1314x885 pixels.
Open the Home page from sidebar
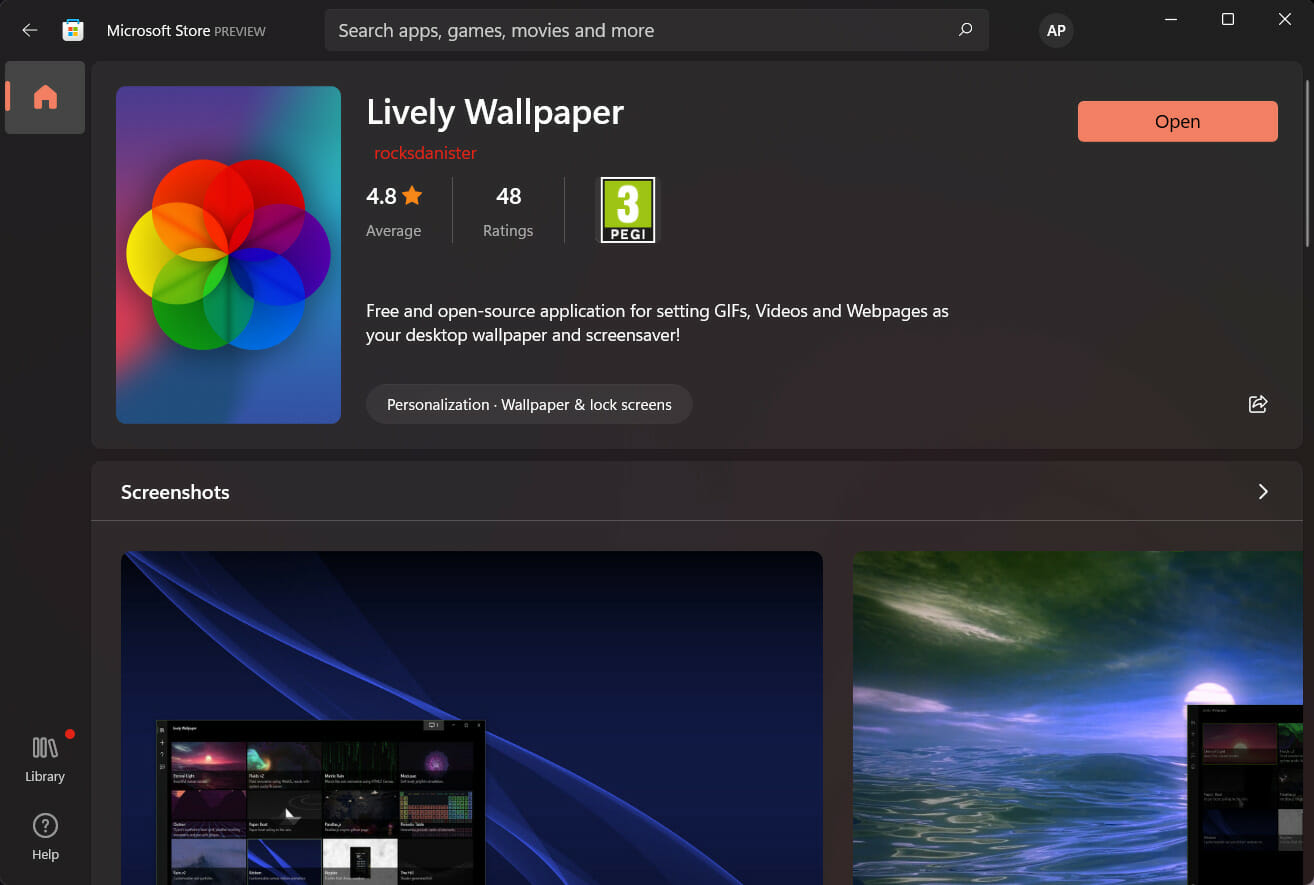click(45, 97)
